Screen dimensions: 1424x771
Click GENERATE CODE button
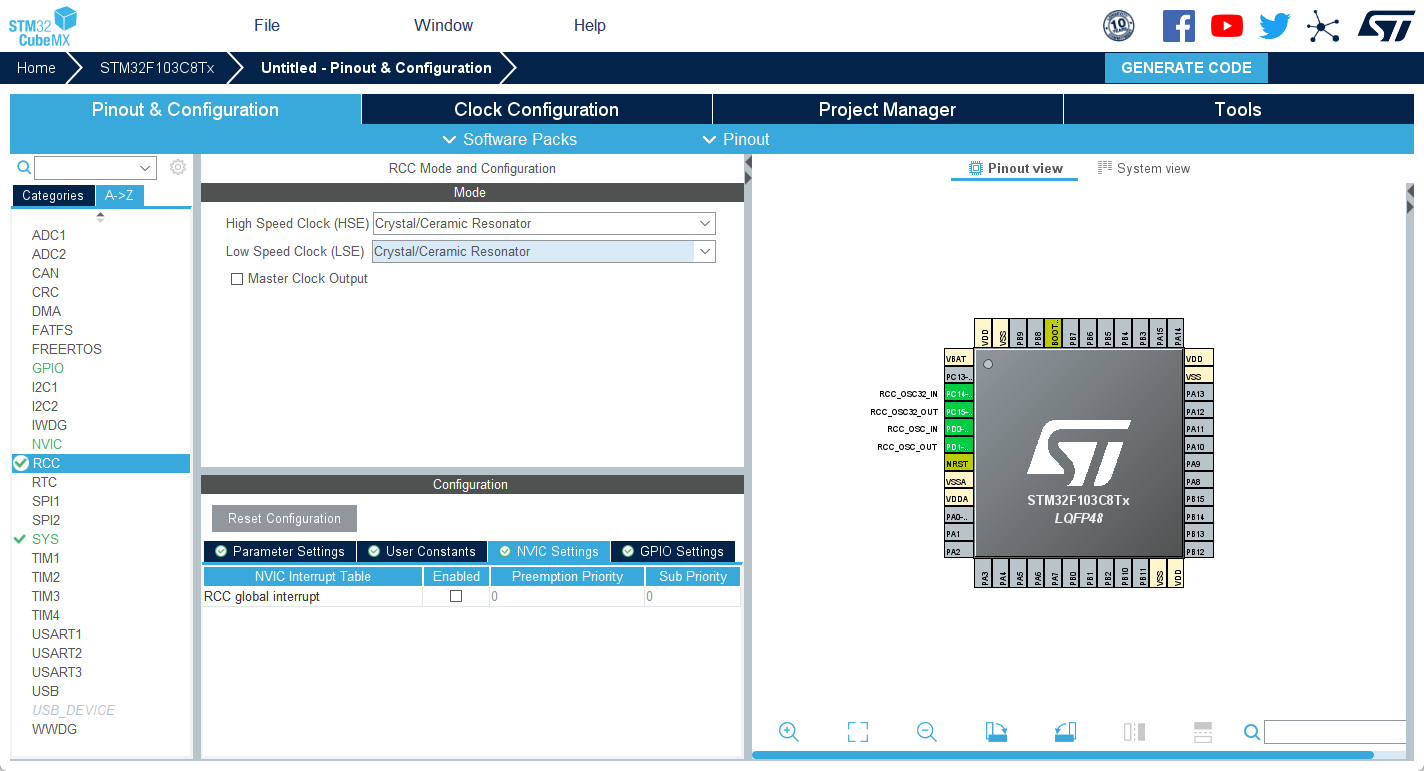pos(1186,68)
